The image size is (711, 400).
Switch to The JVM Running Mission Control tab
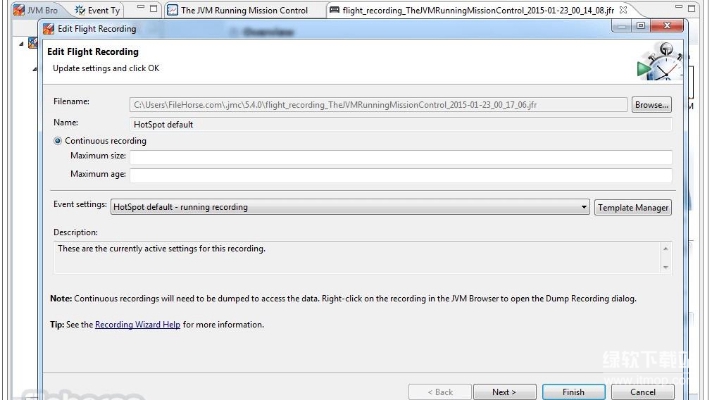point(243,10)
